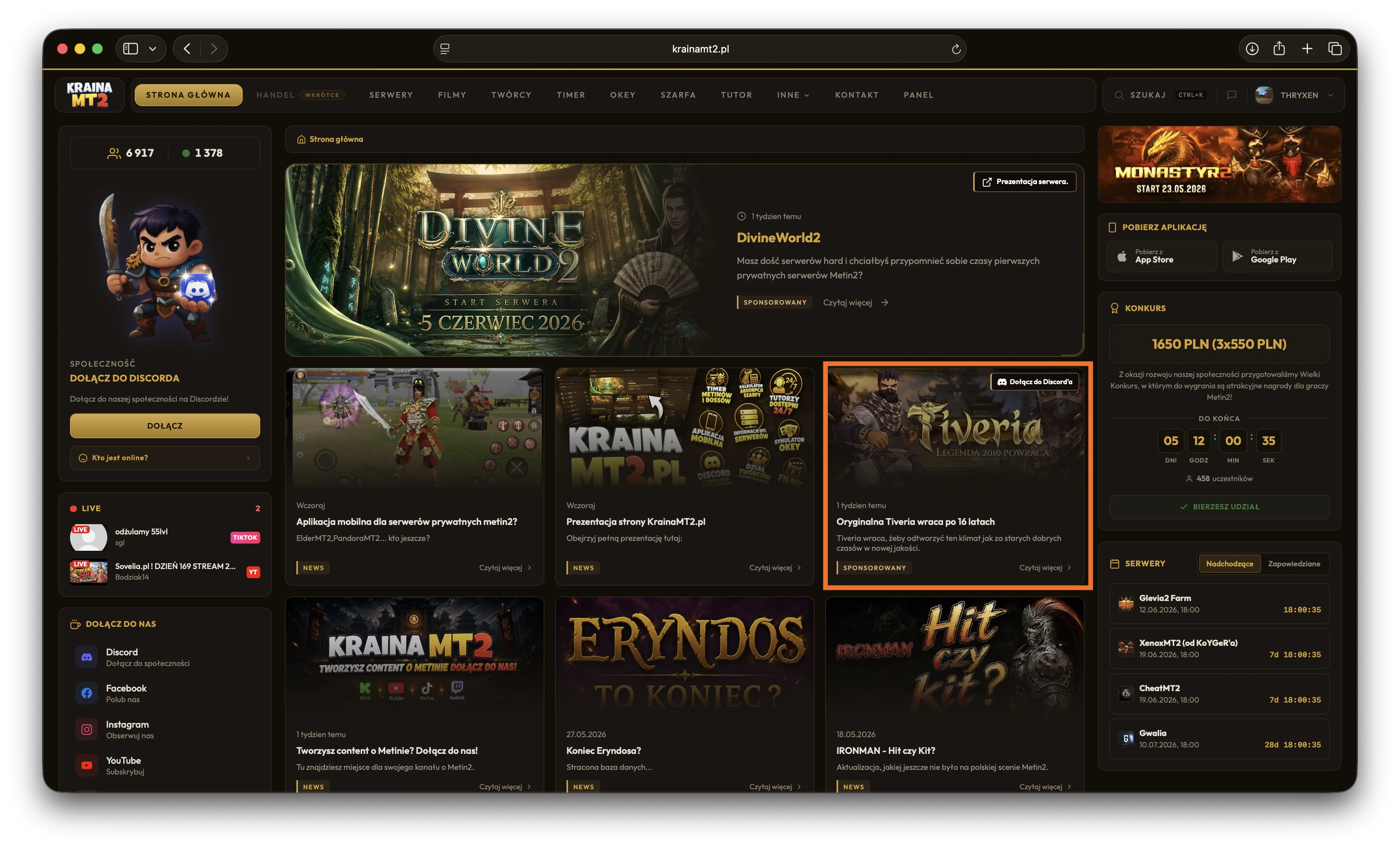Open a new Safari tab
The width and height of the screenshot is (1400, 849).
click(1307, 49)
